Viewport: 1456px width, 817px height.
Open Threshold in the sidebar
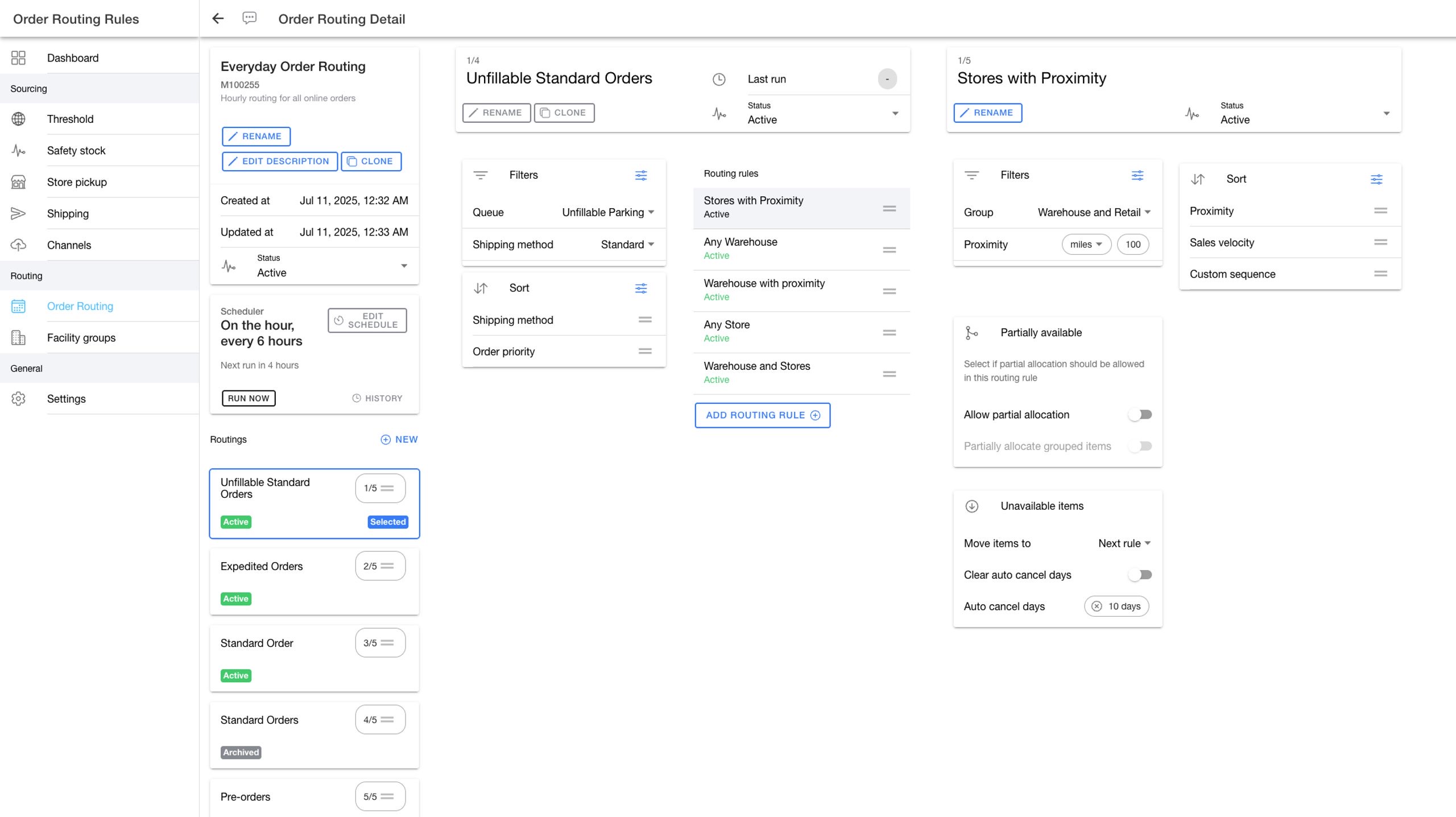tap(100, 119)
